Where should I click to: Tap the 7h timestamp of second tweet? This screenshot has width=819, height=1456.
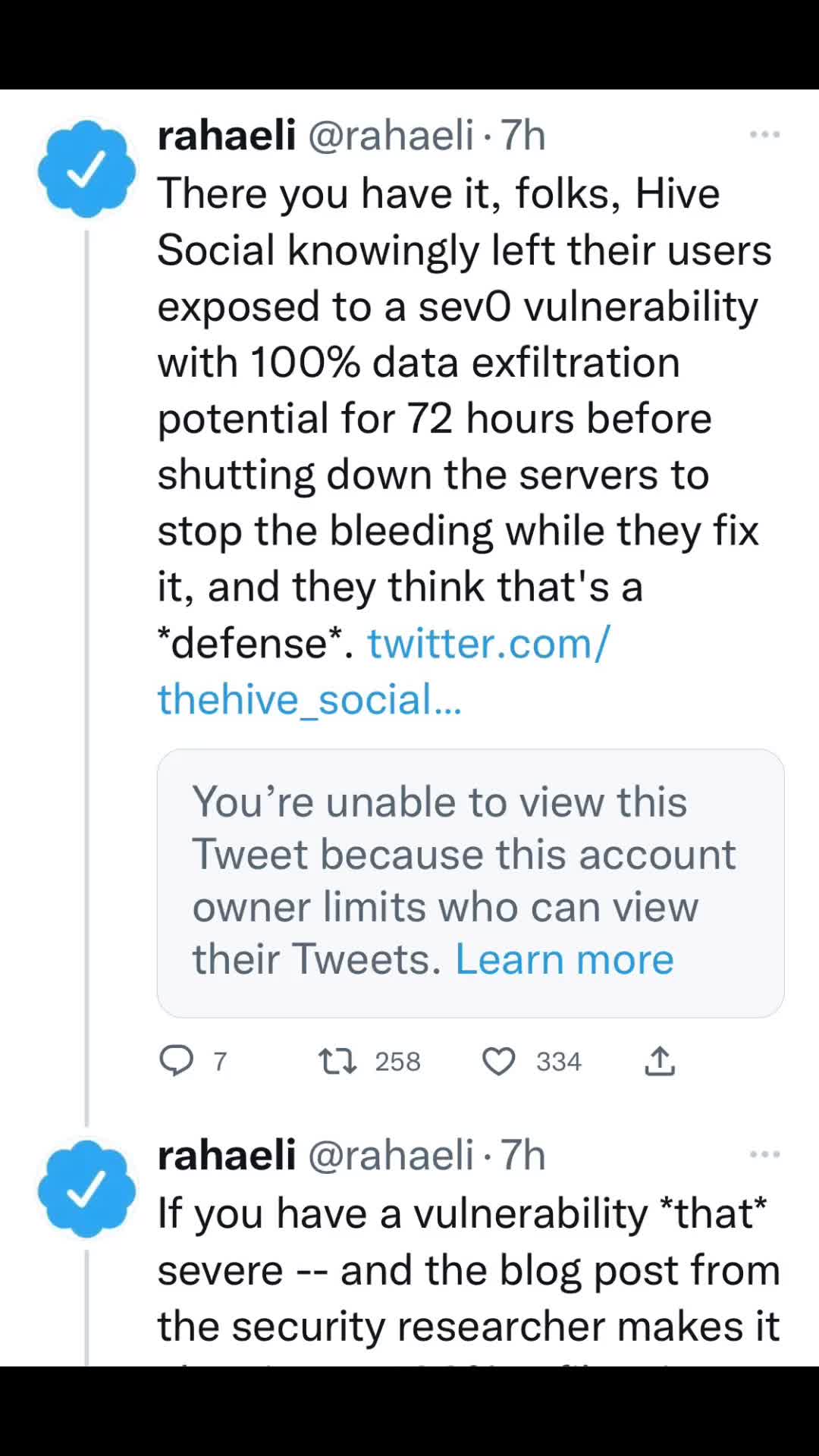coord(523,1155)
